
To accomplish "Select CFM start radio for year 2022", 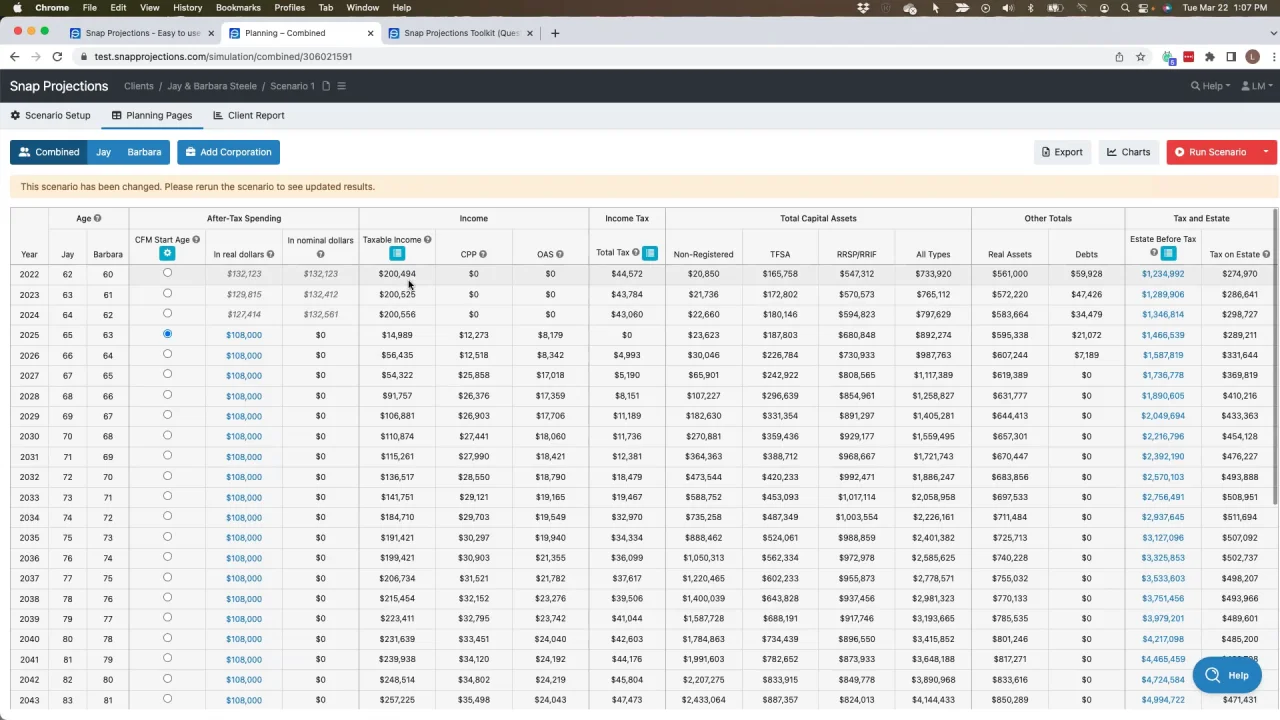I will coord(167,273).
